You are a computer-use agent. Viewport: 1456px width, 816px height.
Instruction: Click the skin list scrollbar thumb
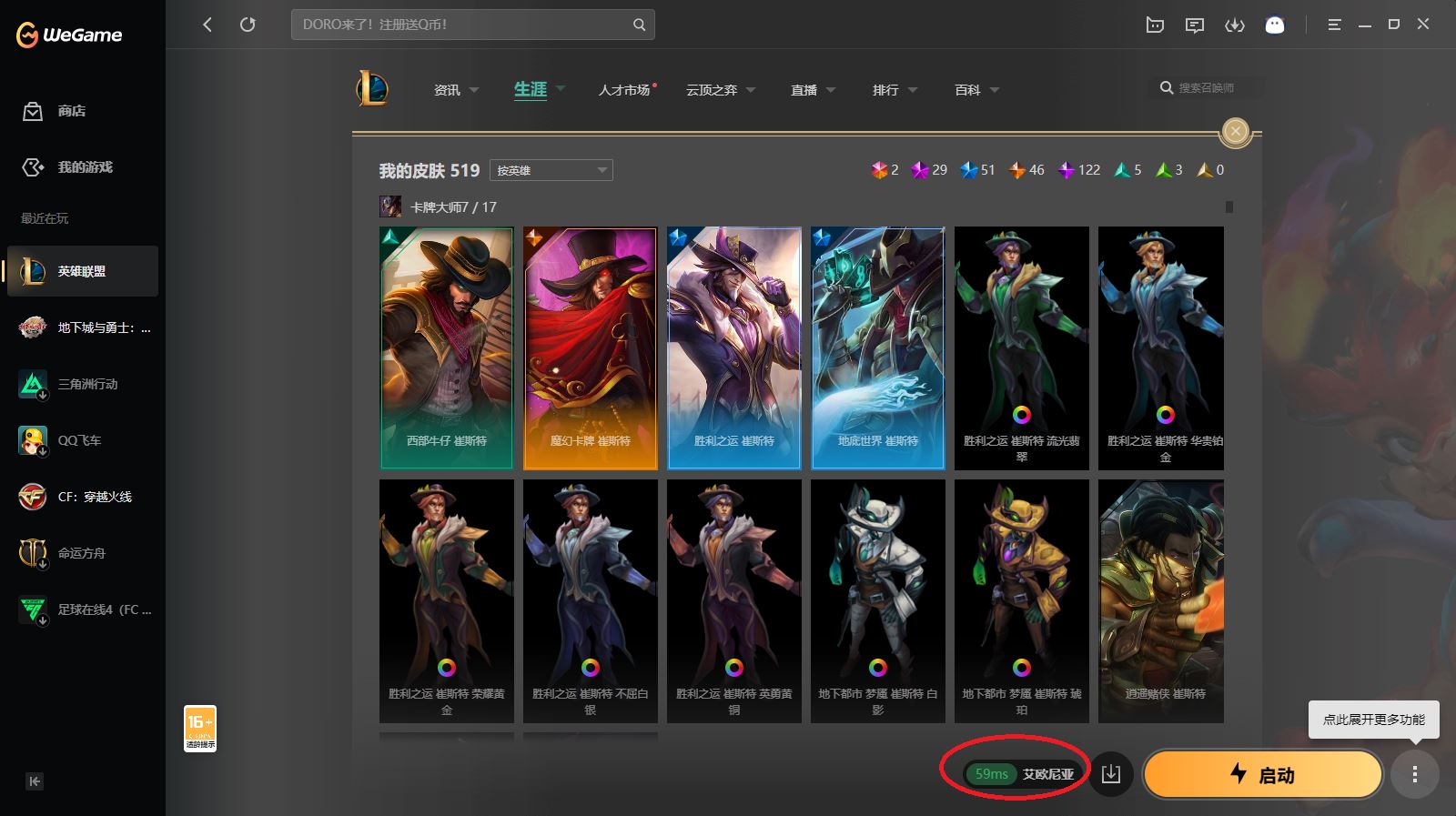pos(1229,207)
